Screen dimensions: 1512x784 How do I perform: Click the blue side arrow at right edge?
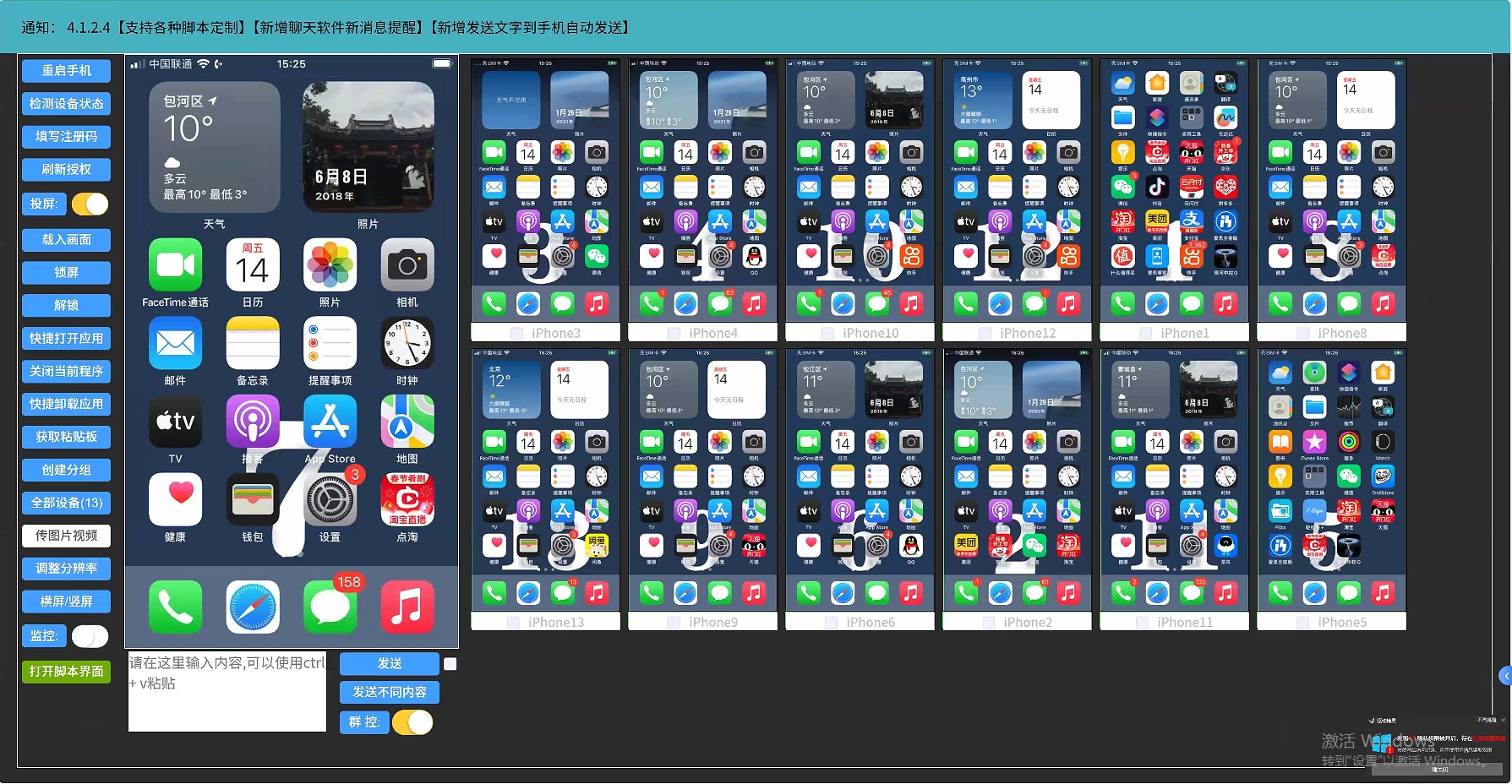tap(1505, 675)
